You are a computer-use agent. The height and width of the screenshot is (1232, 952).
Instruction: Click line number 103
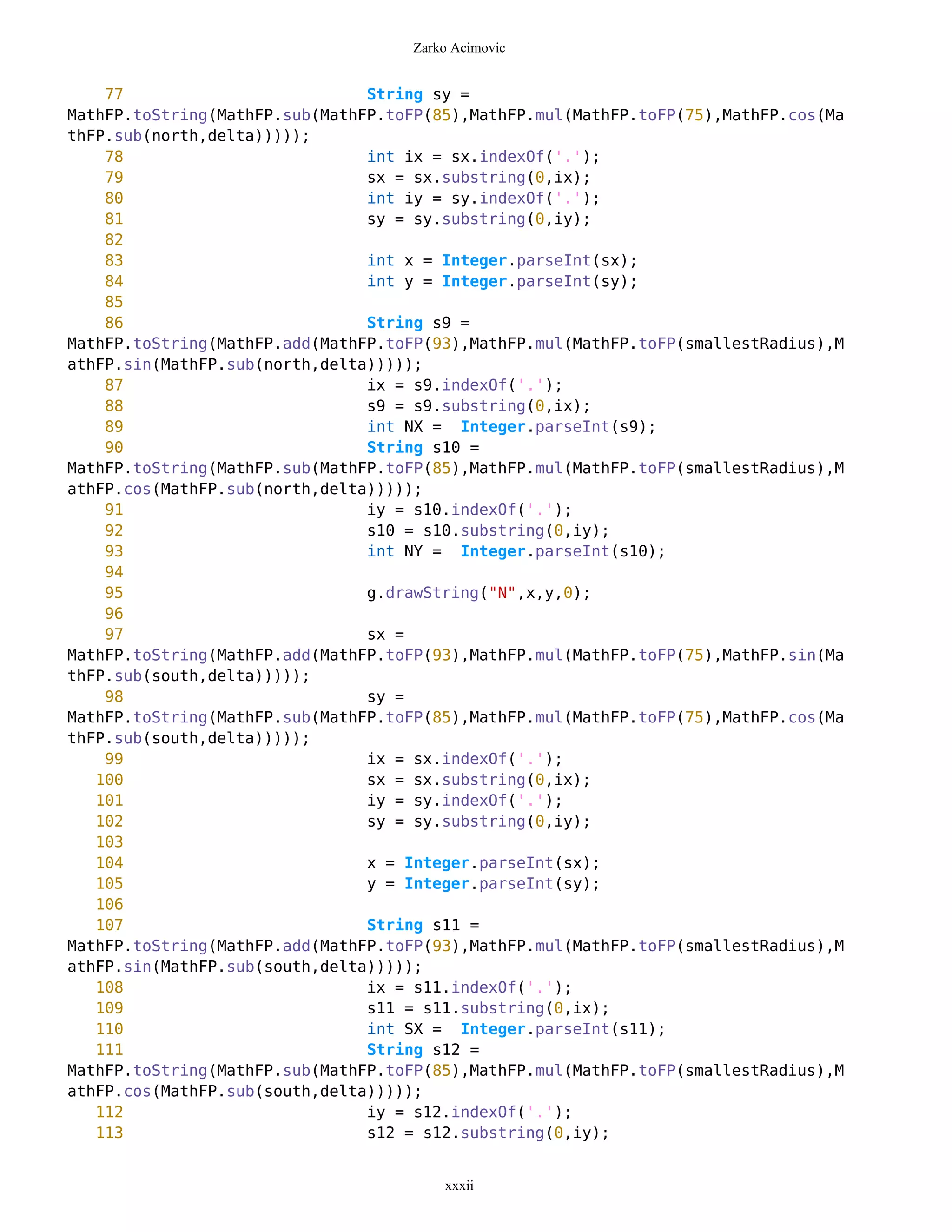(x=109, y=842)
